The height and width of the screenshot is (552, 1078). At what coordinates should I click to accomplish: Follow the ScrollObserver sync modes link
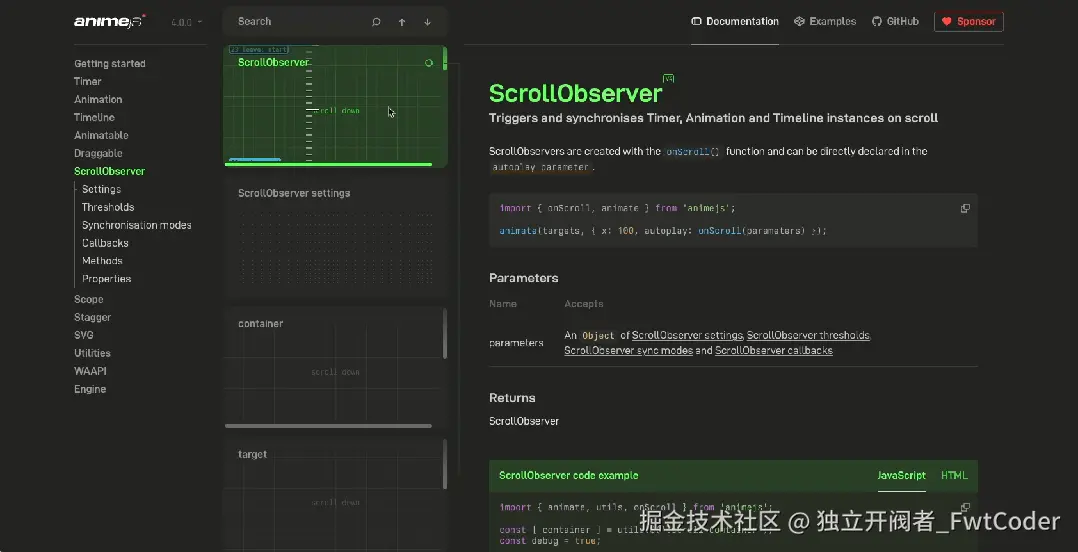(628, 351)
